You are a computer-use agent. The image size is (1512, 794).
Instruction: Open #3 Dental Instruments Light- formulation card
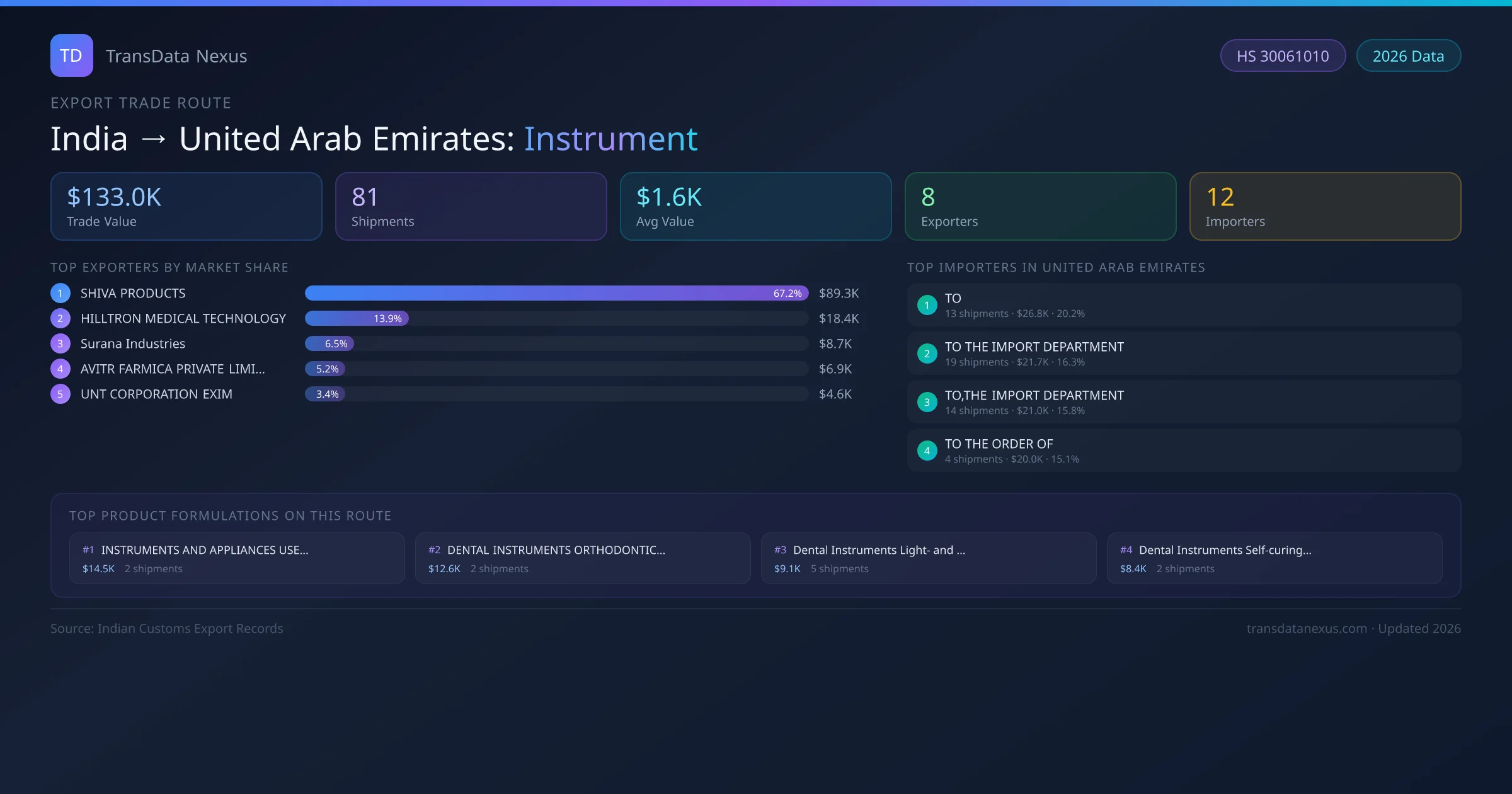(928, 558)
